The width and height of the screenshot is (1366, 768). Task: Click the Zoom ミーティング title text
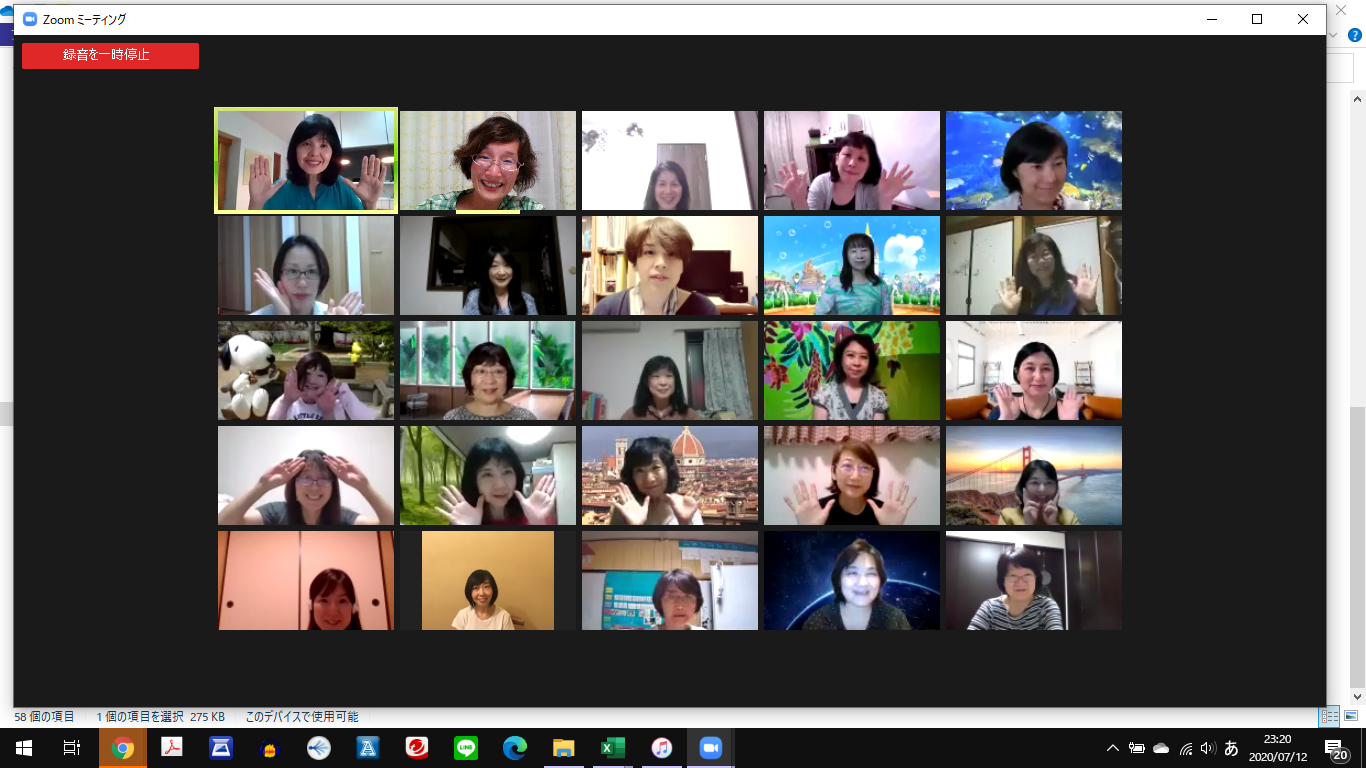pyautogui.click(x=84, y=19)
